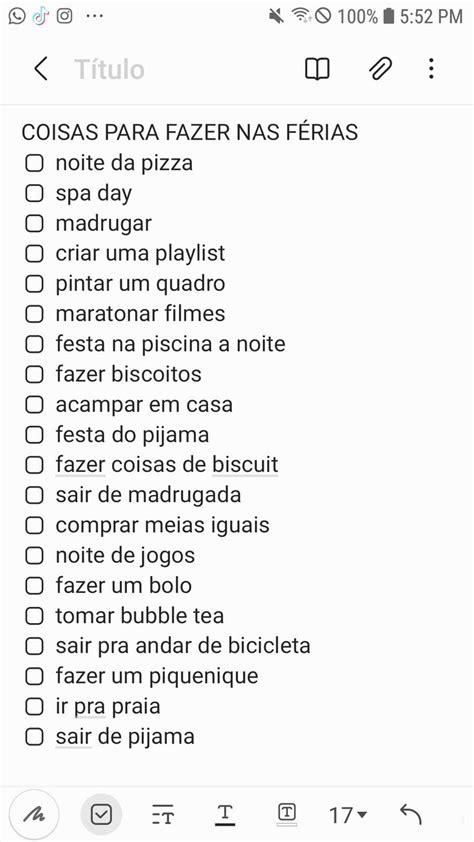Toggle the checklist tool button
The image size is (474, 842).
[101, 816]
